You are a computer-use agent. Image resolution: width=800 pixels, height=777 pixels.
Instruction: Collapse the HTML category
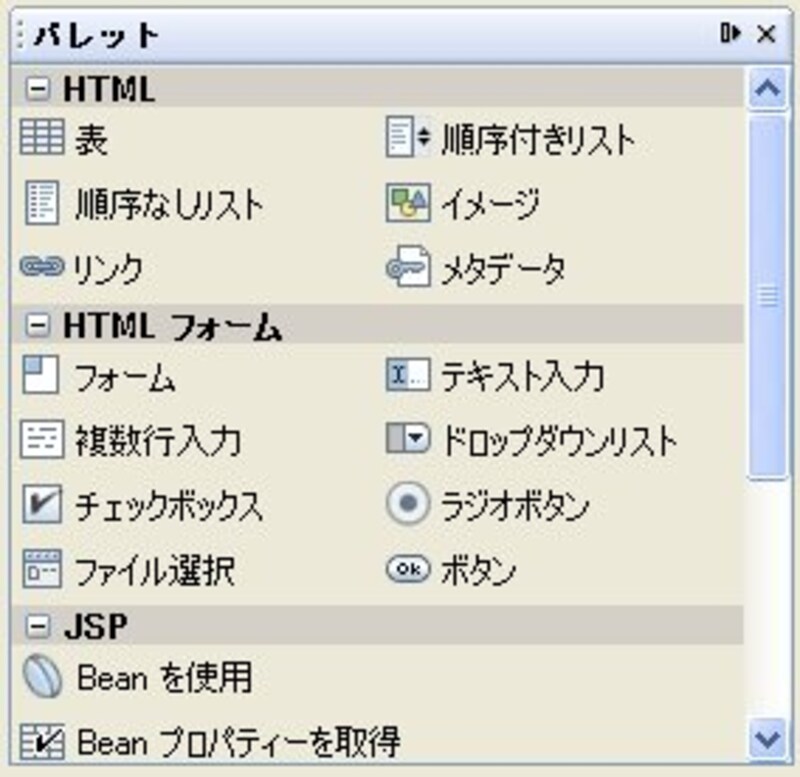(x=38, y=90)
